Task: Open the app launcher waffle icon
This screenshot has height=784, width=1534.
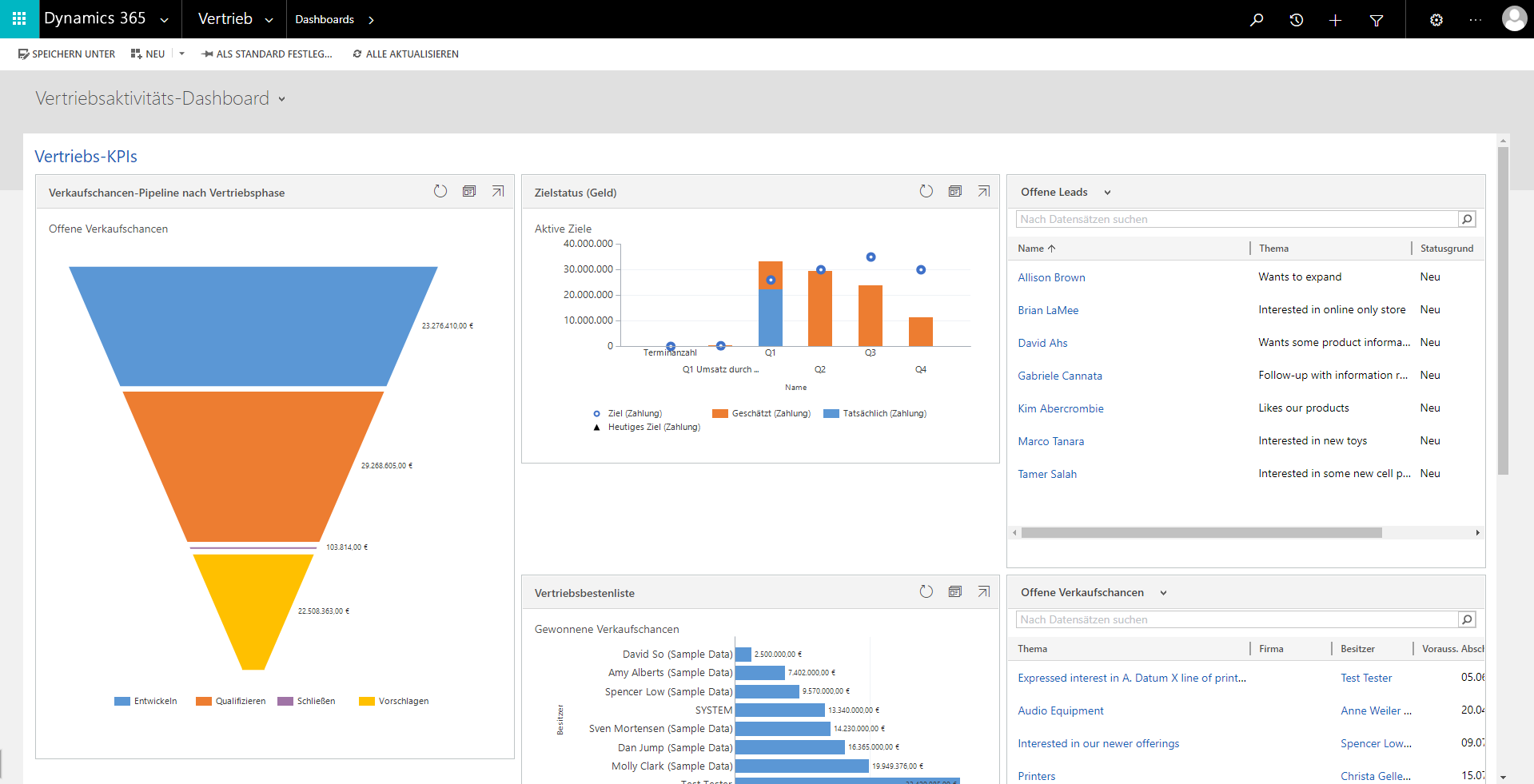Action: 19,19
